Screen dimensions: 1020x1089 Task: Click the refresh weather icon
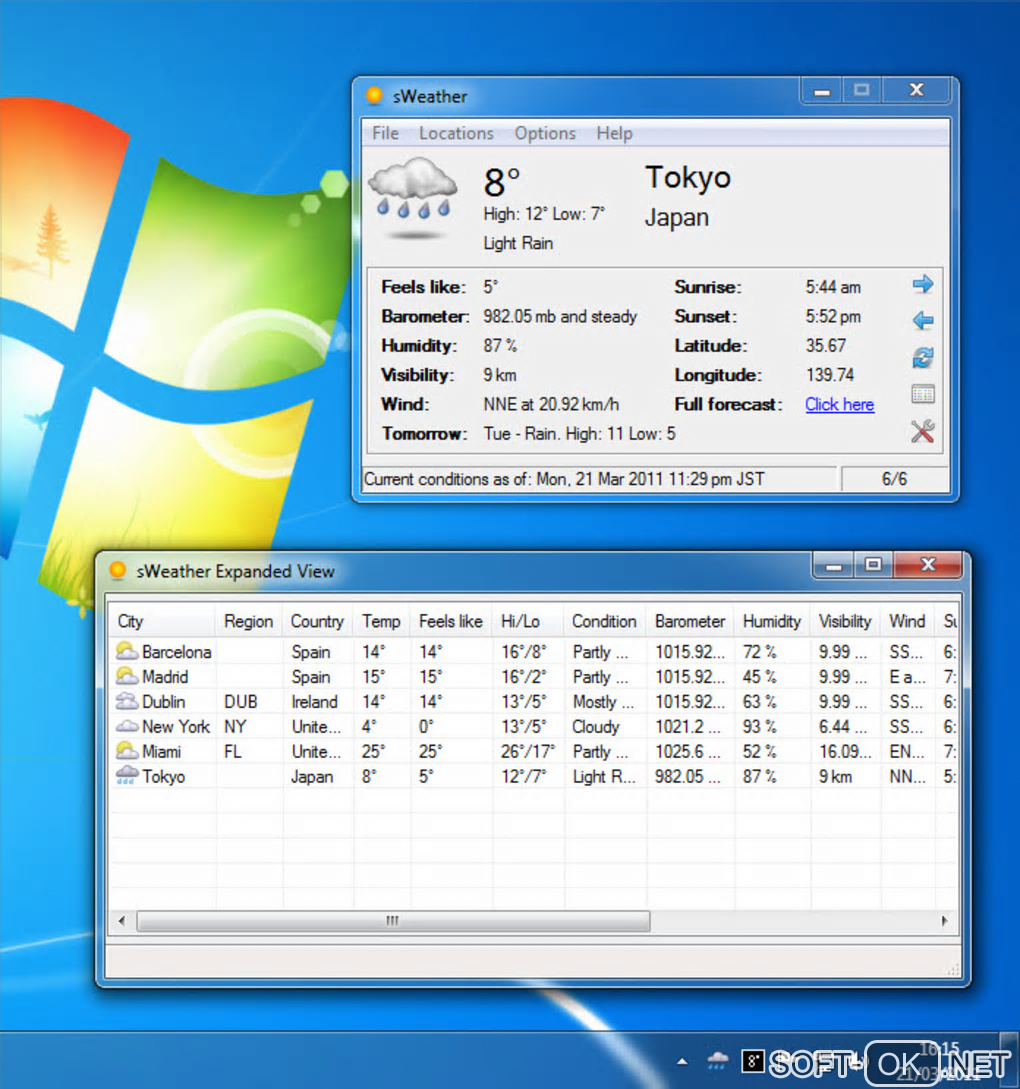click(922, 358)
